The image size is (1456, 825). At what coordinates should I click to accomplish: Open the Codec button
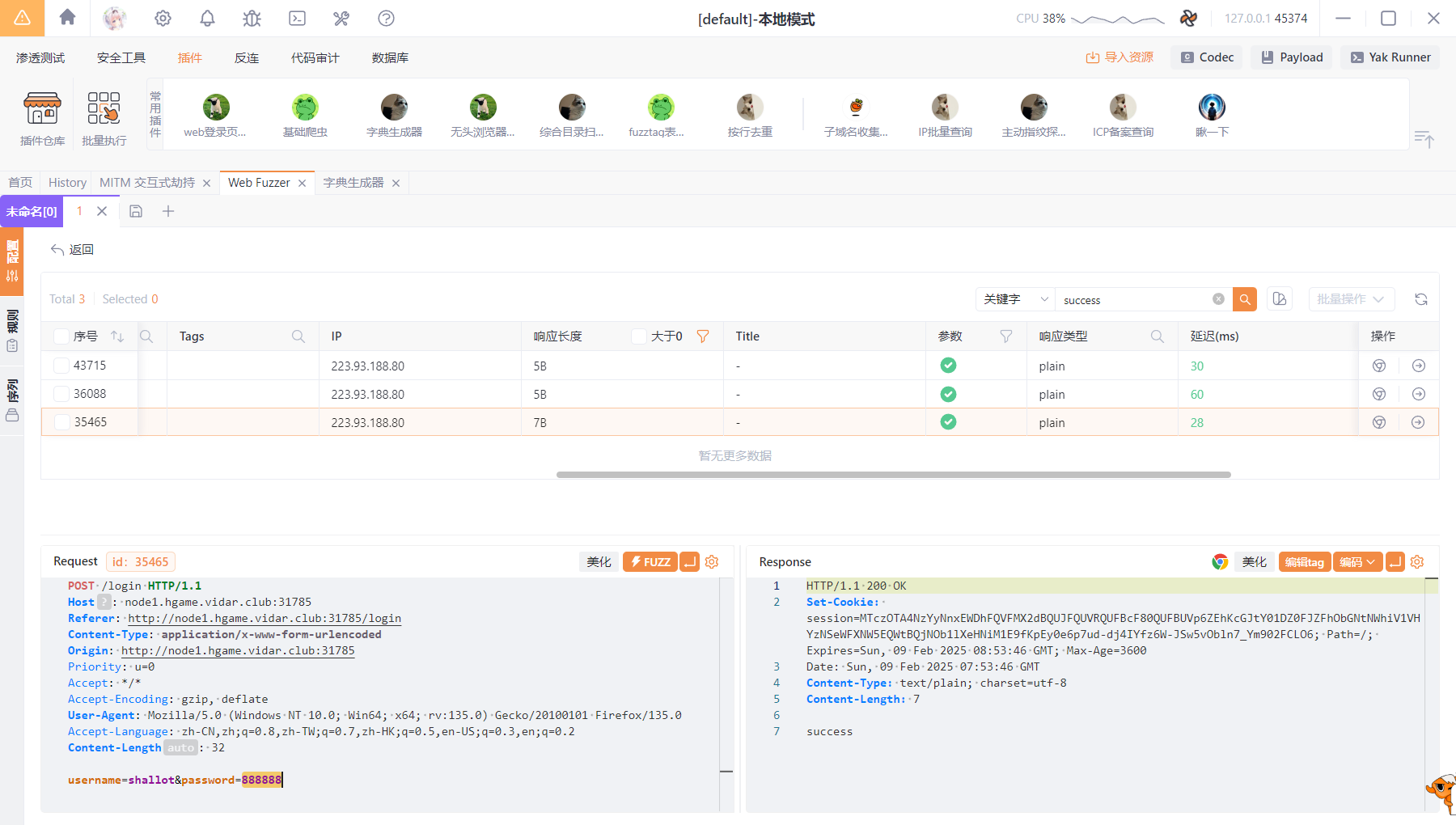[1206, 57]
